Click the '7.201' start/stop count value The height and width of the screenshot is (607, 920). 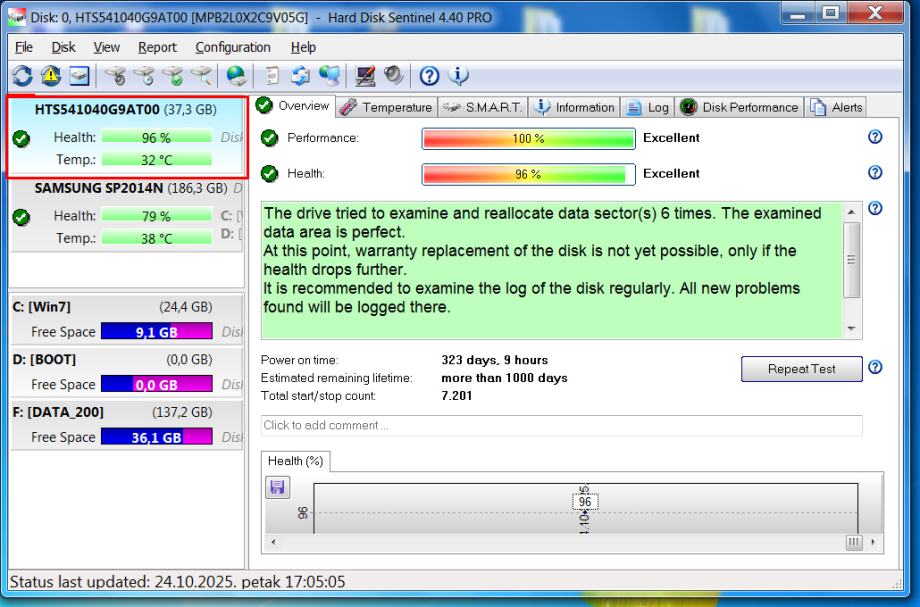point(456,395)
